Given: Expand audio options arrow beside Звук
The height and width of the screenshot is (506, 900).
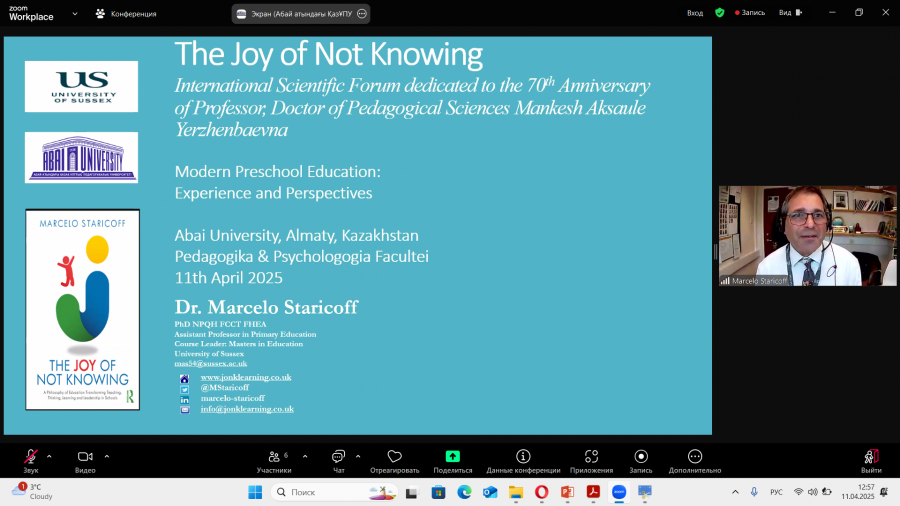Looking at the screenshot, I should 49,457.
